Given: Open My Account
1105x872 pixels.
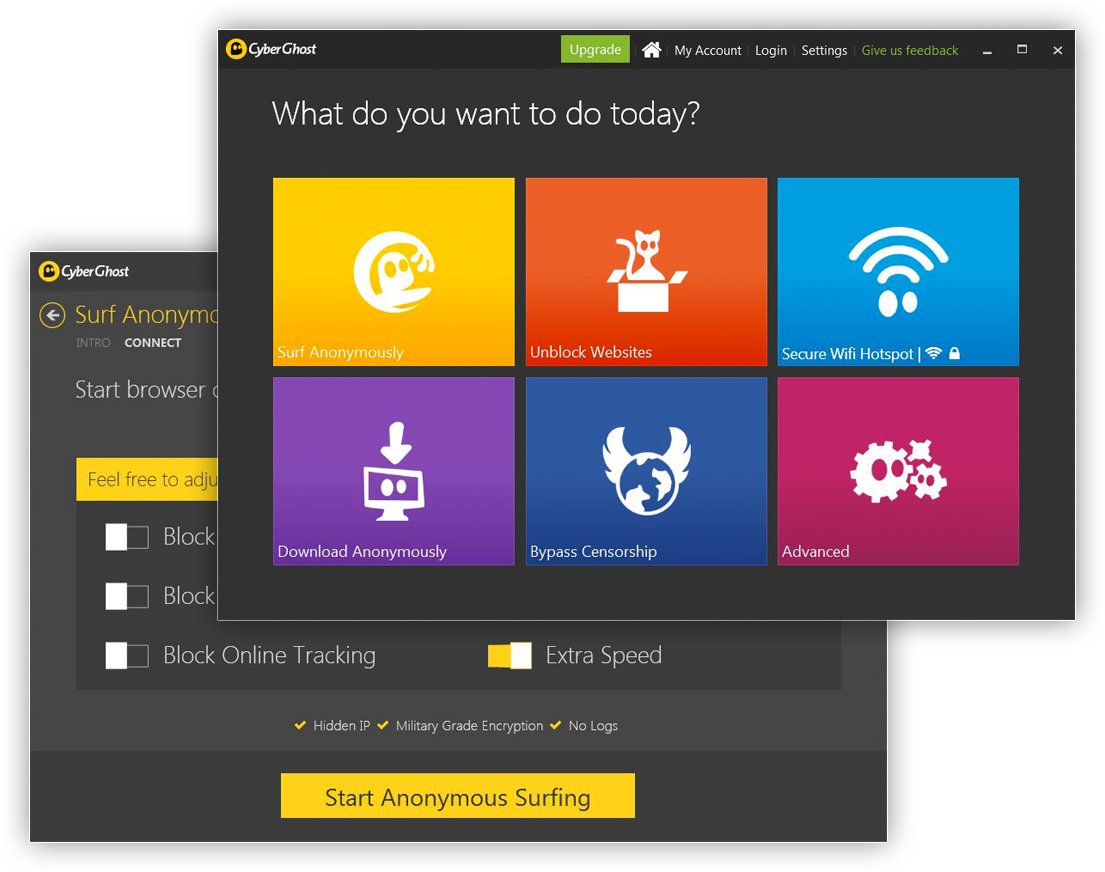Looking at the screenshot, I should (x=708, y=51).
